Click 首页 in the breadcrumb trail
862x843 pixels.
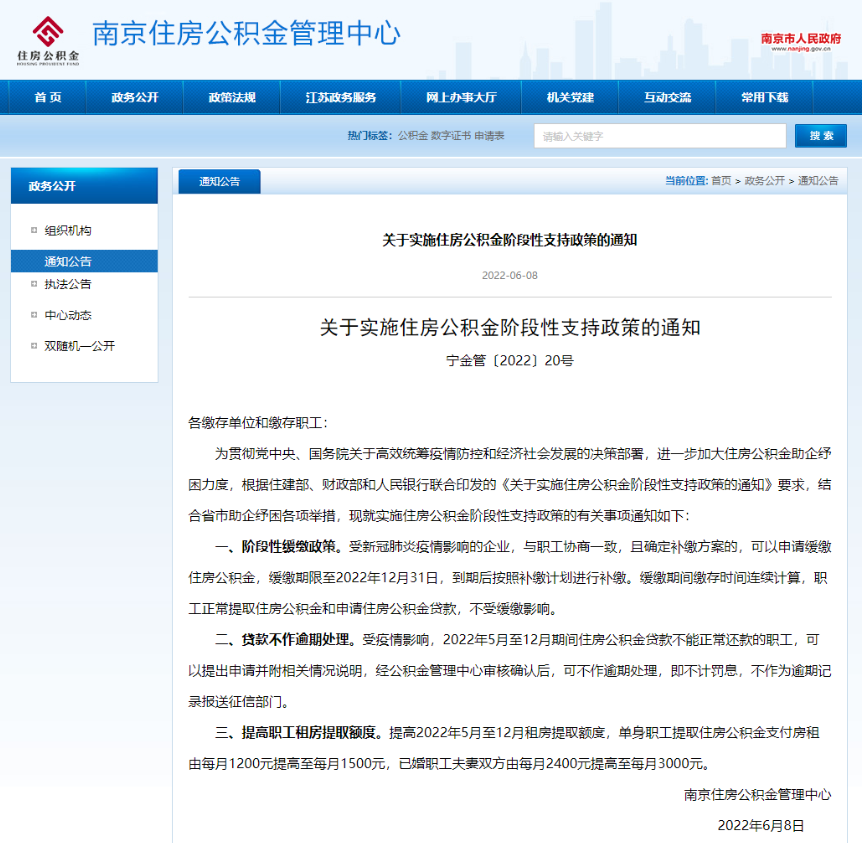coord(720,181)
